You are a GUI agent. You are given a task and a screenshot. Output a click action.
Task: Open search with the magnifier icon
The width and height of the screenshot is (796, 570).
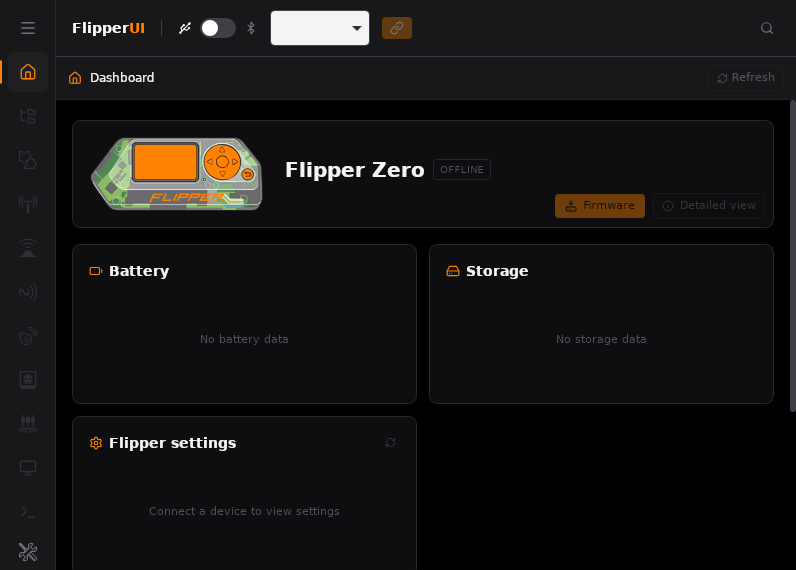tap(767, 28)
